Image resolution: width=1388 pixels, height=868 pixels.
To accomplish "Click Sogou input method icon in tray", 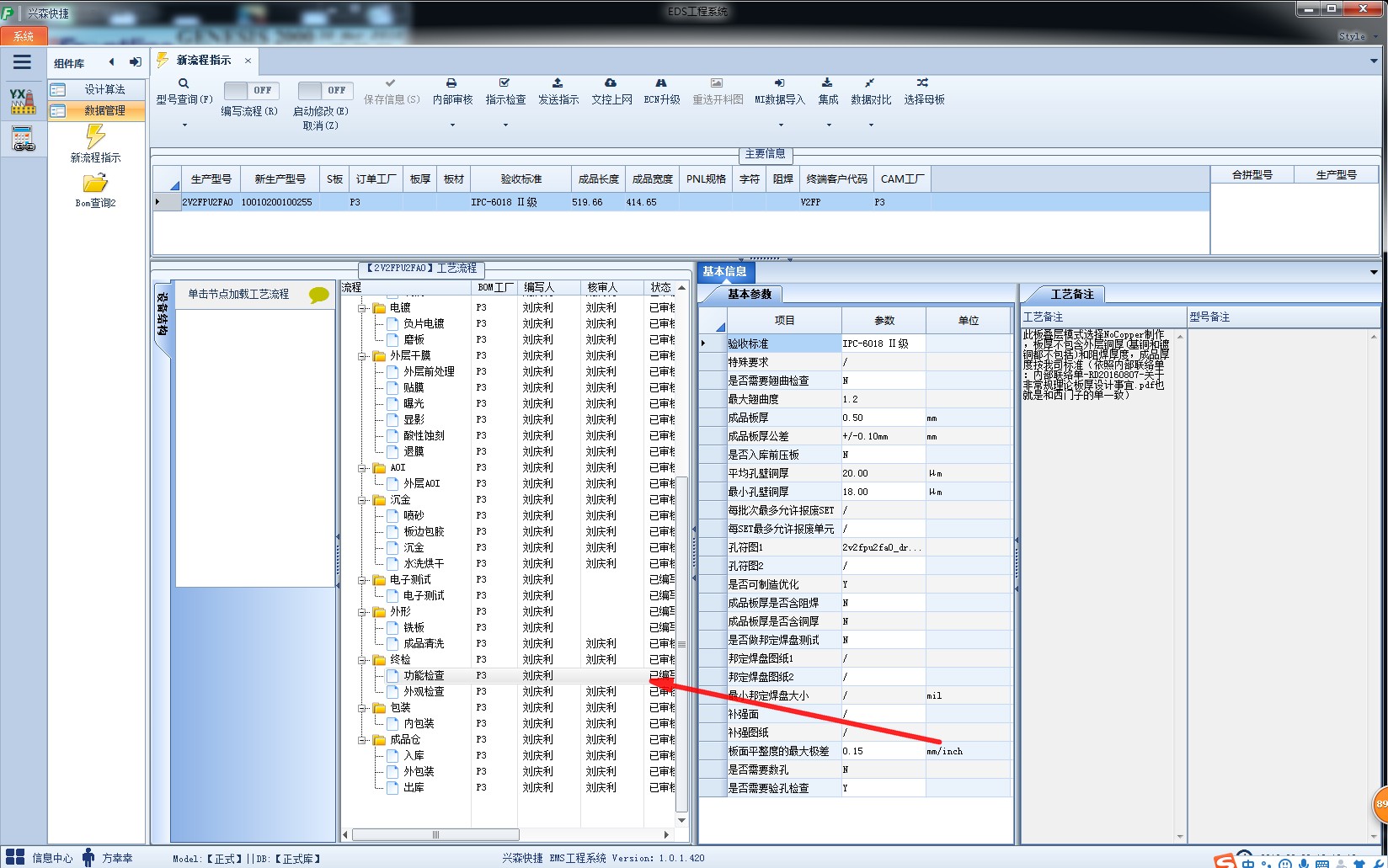I will click(x=1225, y=861).
